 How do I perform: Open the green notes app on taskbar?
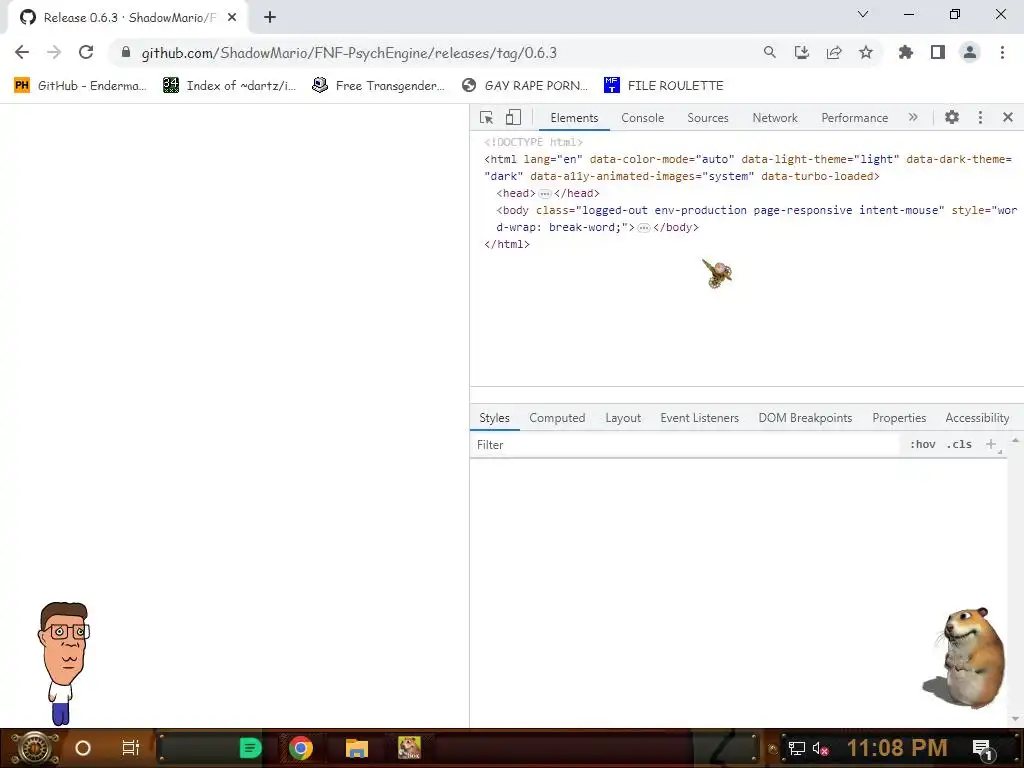(250, 748)
